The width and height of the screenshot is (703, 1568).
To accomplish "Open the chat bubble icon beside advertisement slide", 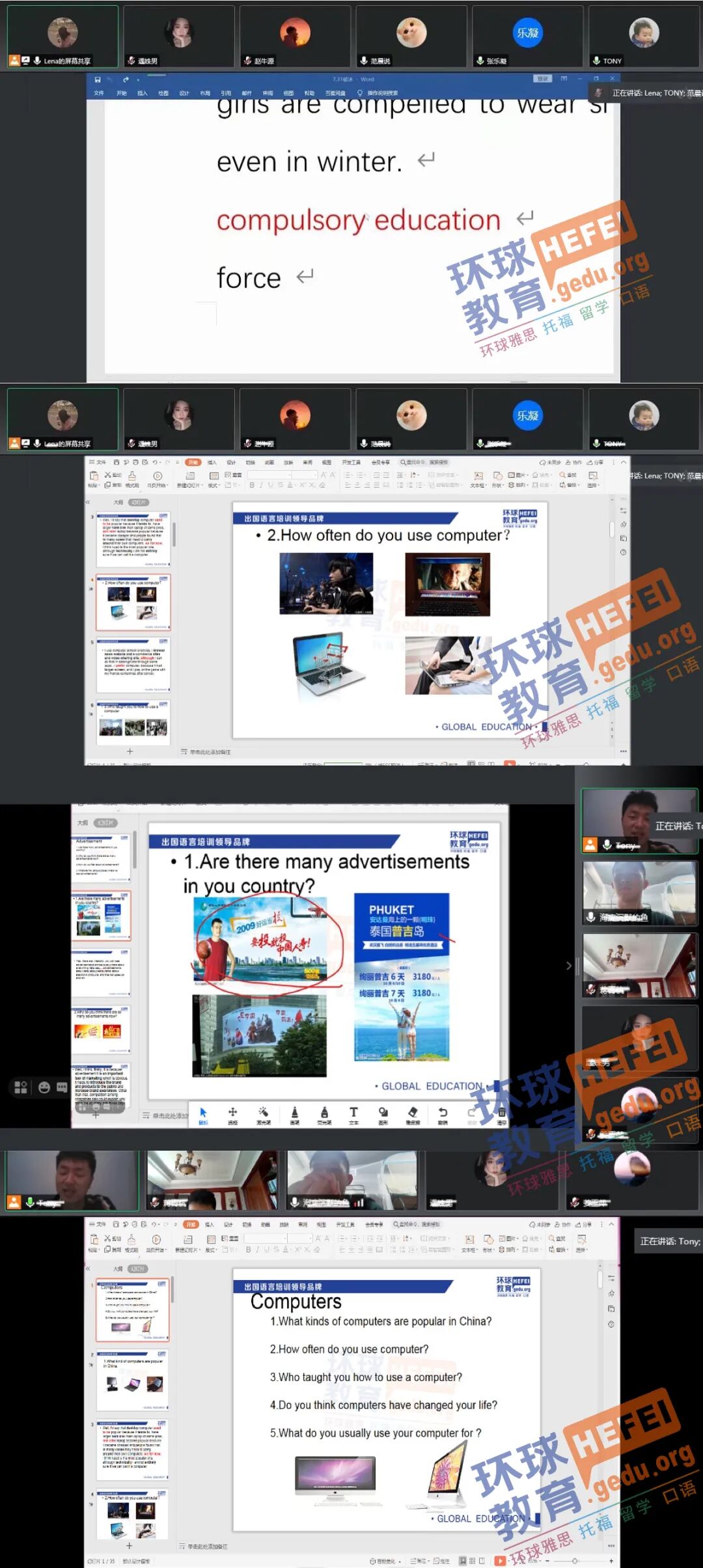I will coord(62,1087).
